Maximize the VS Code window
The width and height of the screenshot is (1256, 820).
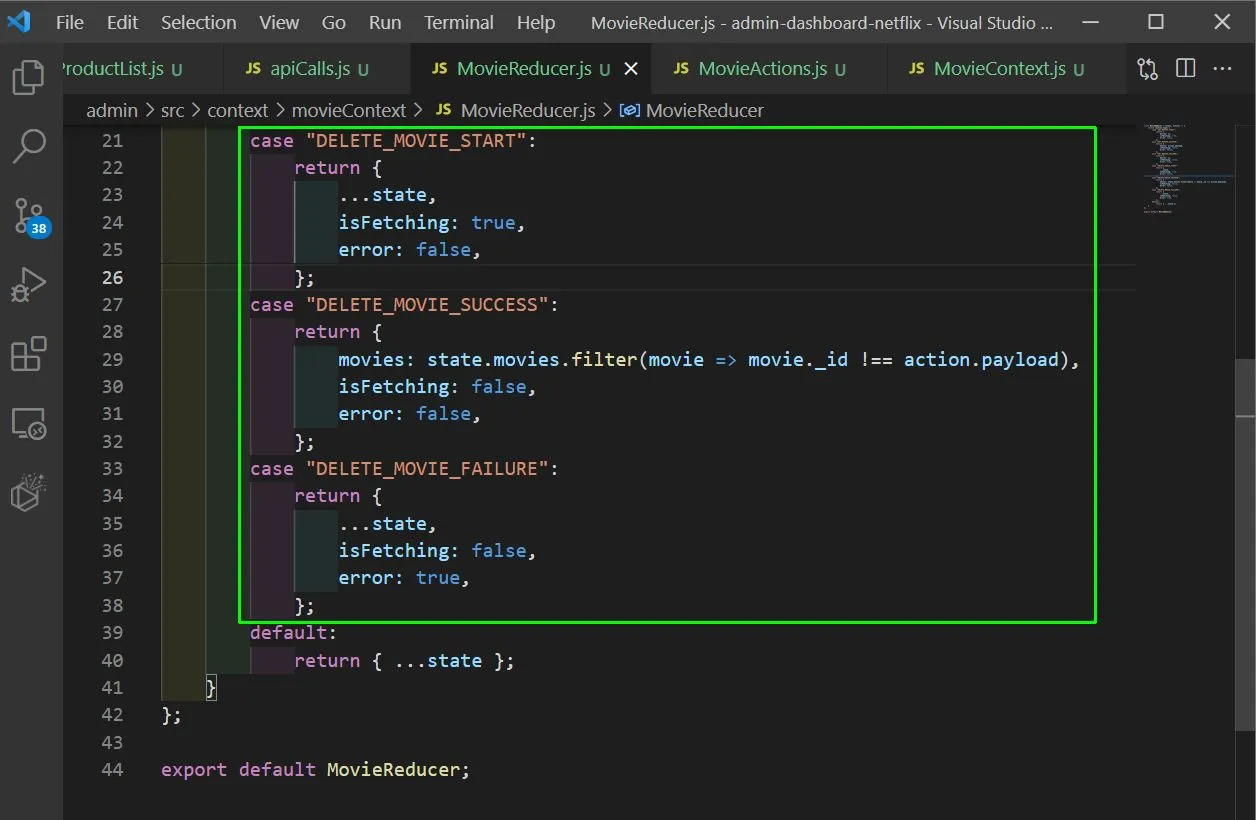click(1155, 22)
